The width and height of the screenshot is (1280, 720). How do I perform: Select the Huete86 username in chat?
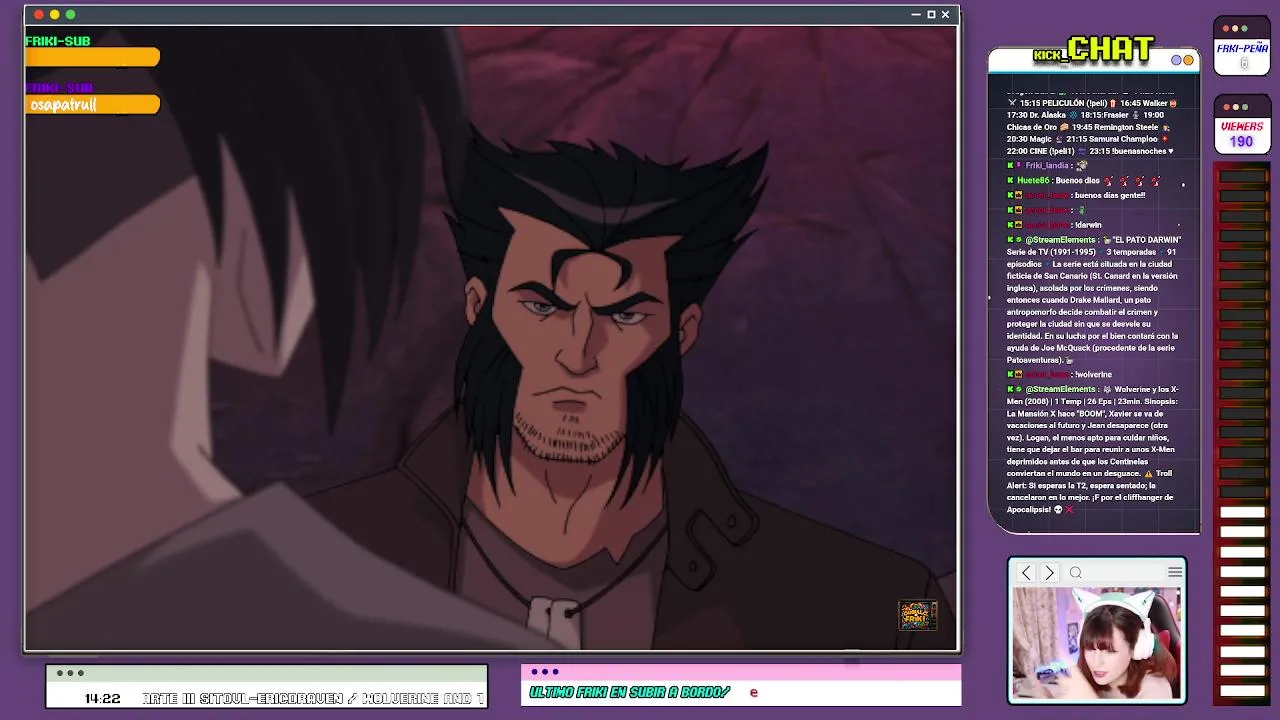pyautogui.click(x=1033, y=181)
